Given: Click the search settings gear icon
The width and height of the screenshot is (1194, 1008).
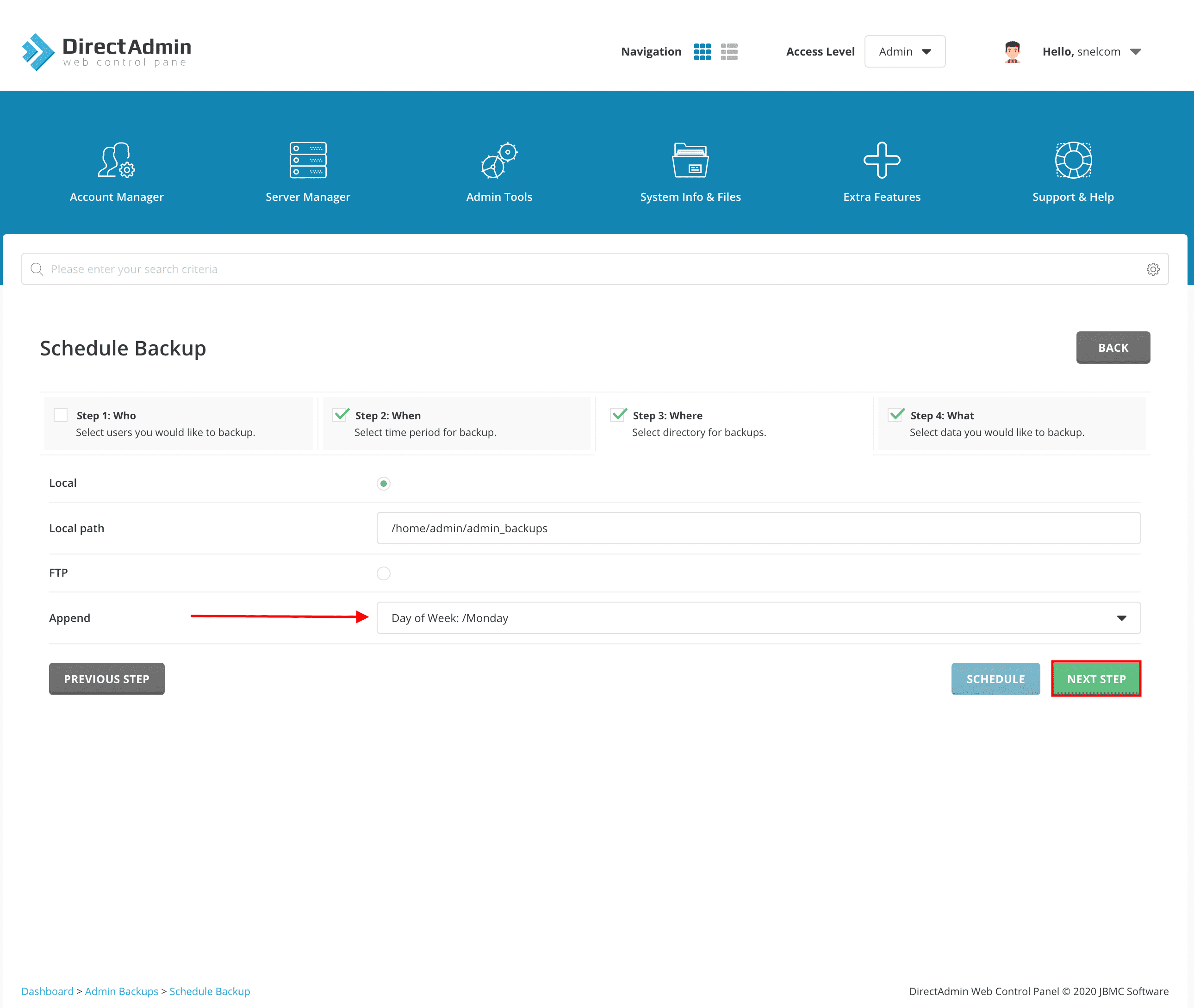Looking at the screenshot, I should (x=1153, y=269).
